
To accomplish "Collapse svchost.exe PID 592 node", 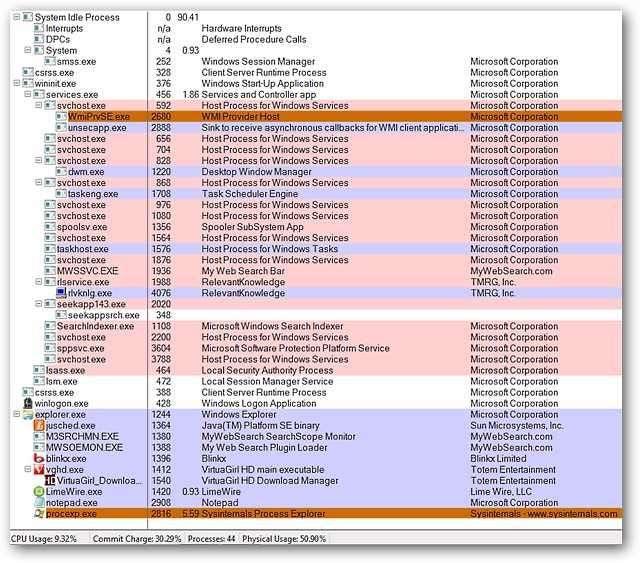I will tap(39, 105).
